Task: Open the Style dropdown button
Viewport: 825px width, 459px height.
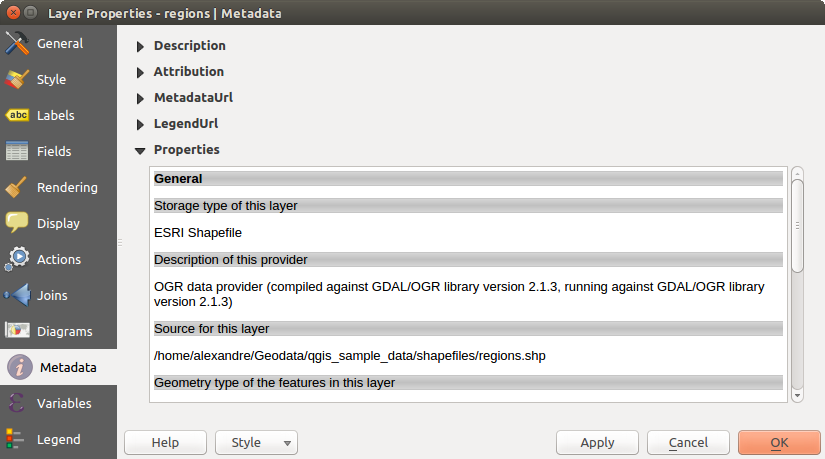Action: 256,443
